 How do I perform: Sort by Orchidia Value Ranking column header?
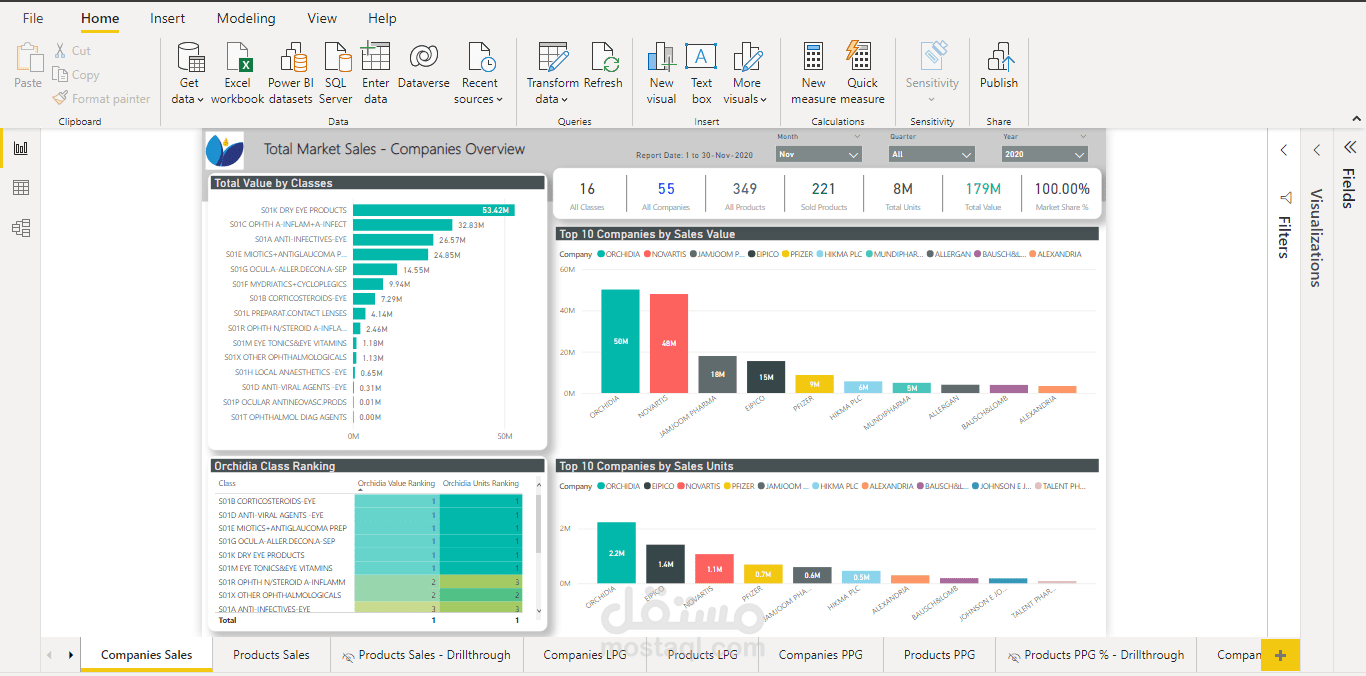396,483
